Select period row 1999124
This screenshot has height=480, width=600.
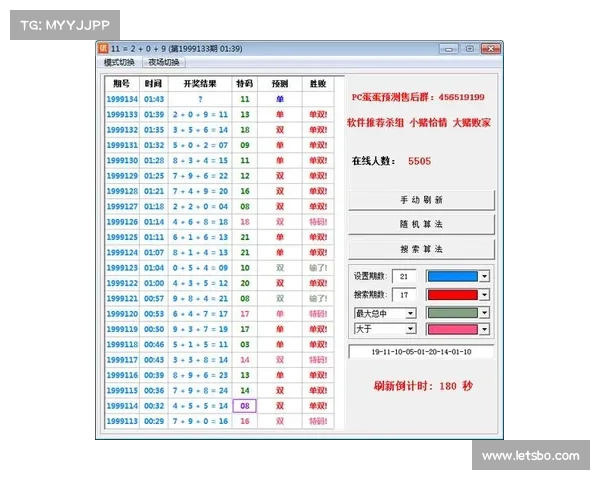click(x=219, y=252)
